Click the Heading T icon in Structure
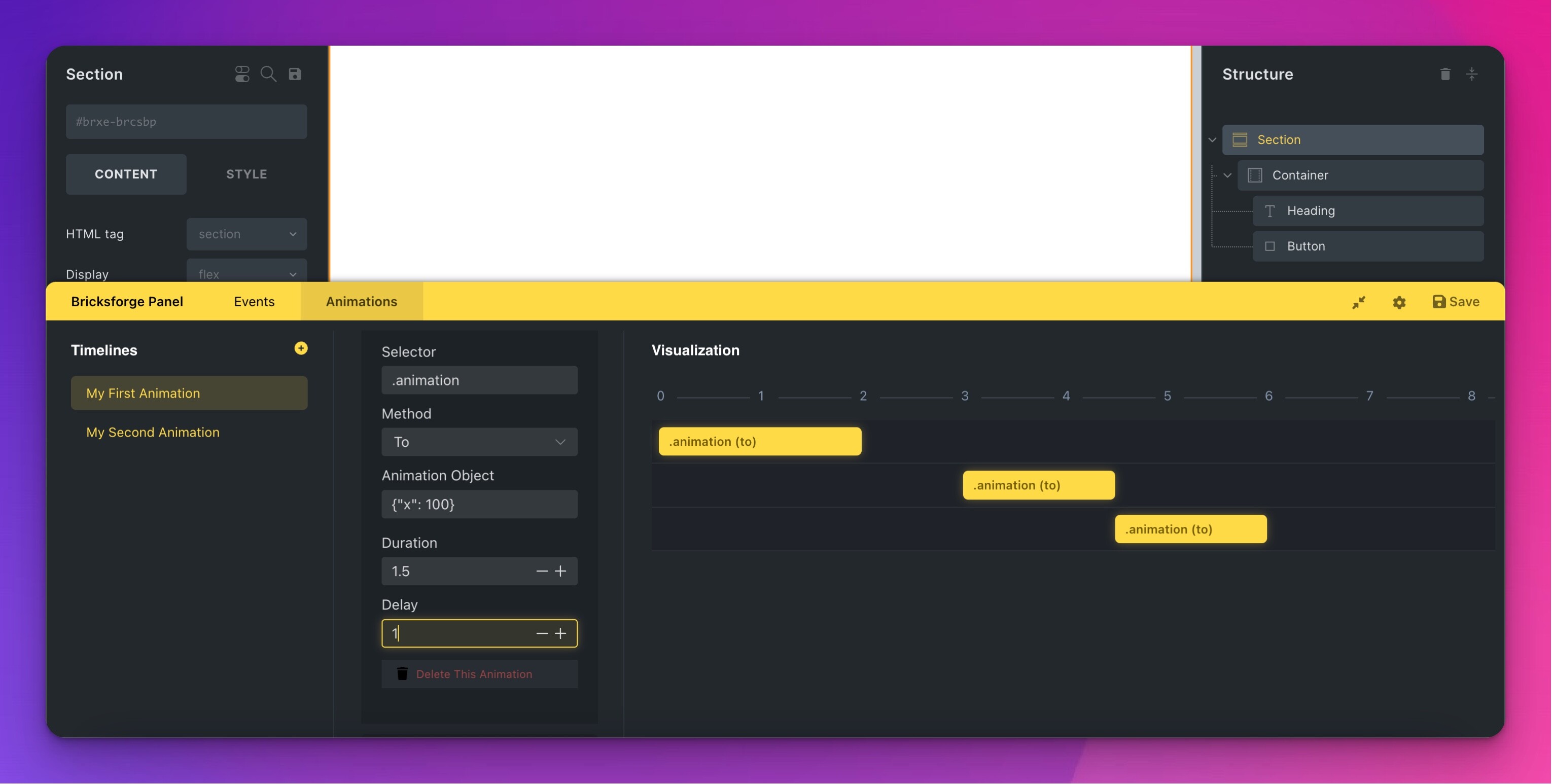The height and width of the screenshot is (784, 1552). tap(1269, 211)
